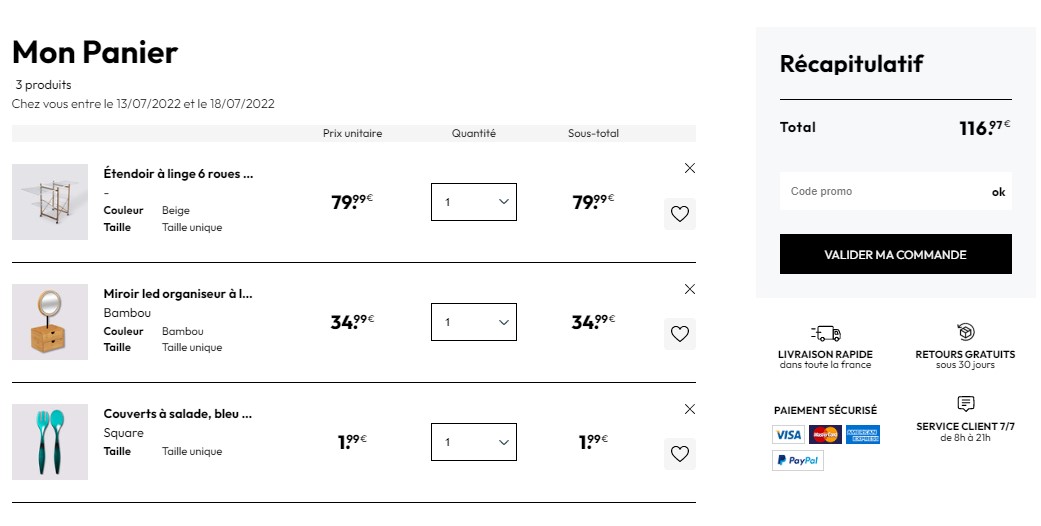Open quantity dropdown for Étendoir à linge

[x=474, y=202]
